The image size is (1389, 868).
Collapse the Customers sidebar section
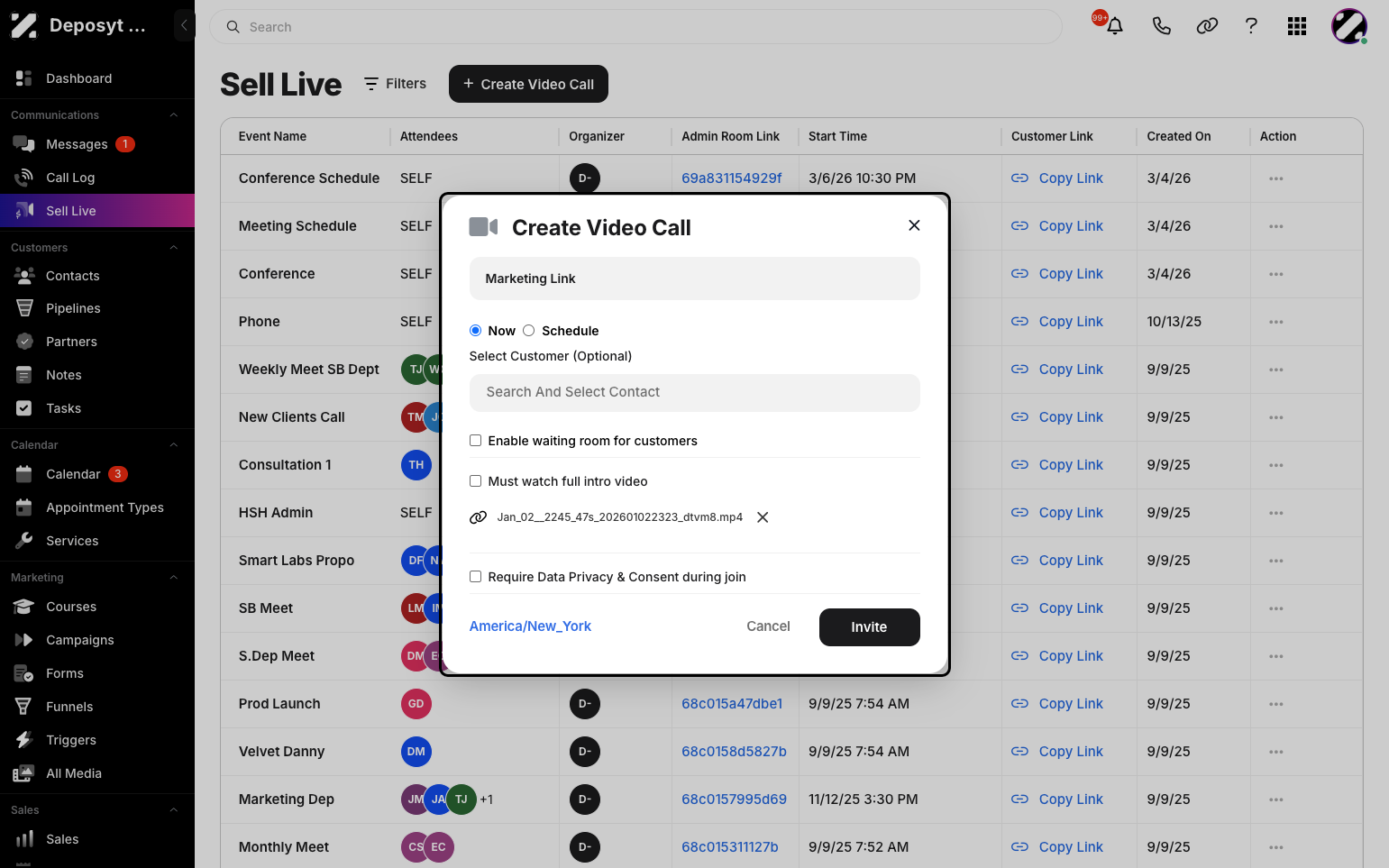174,248
